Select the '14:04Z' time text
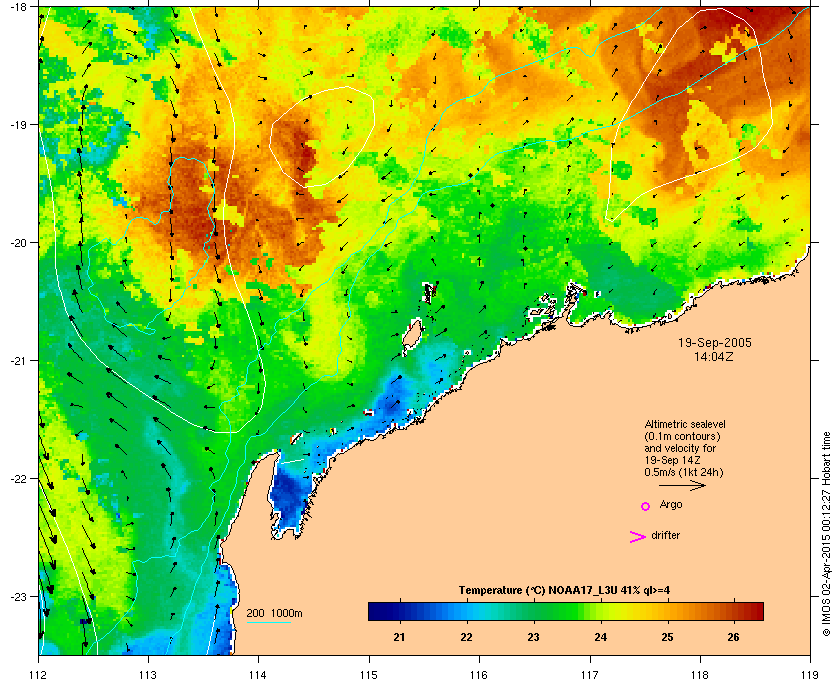Viewport: 840px width, 680px height. pos(714,356)
